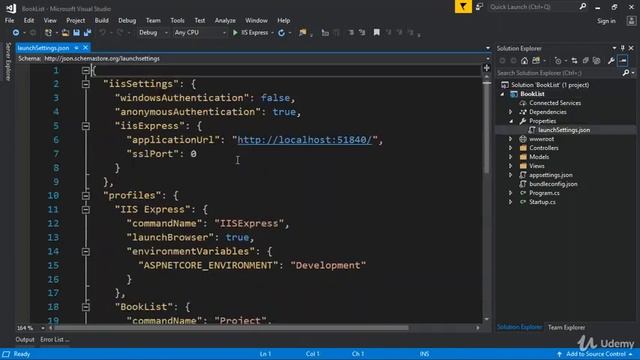Open the Server Explorer side tab
The image size is (640, 360).
(7, 62)
